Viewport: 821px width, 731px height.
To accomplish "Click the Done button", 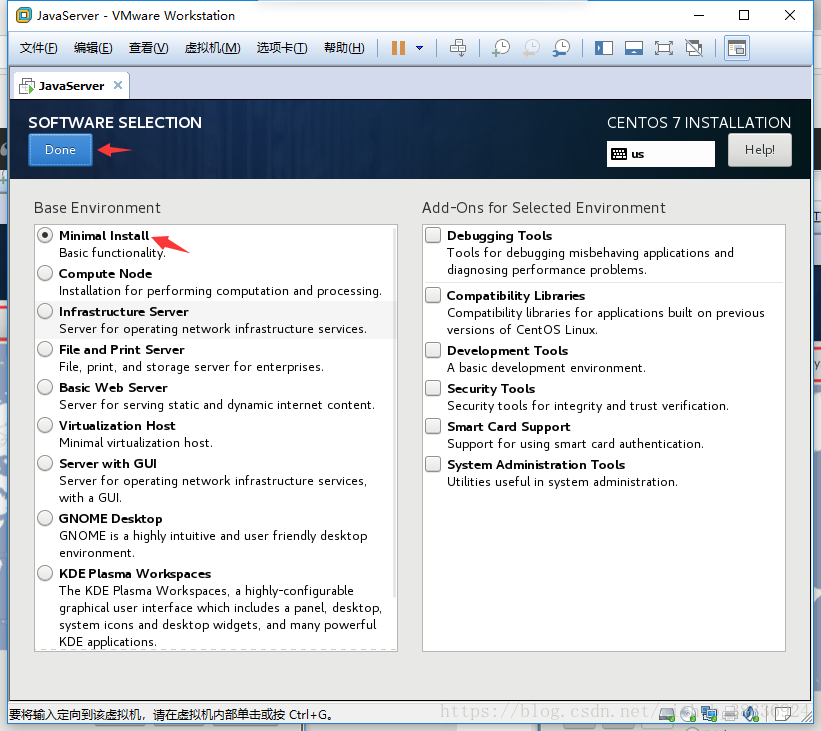I will click(60, 150).
